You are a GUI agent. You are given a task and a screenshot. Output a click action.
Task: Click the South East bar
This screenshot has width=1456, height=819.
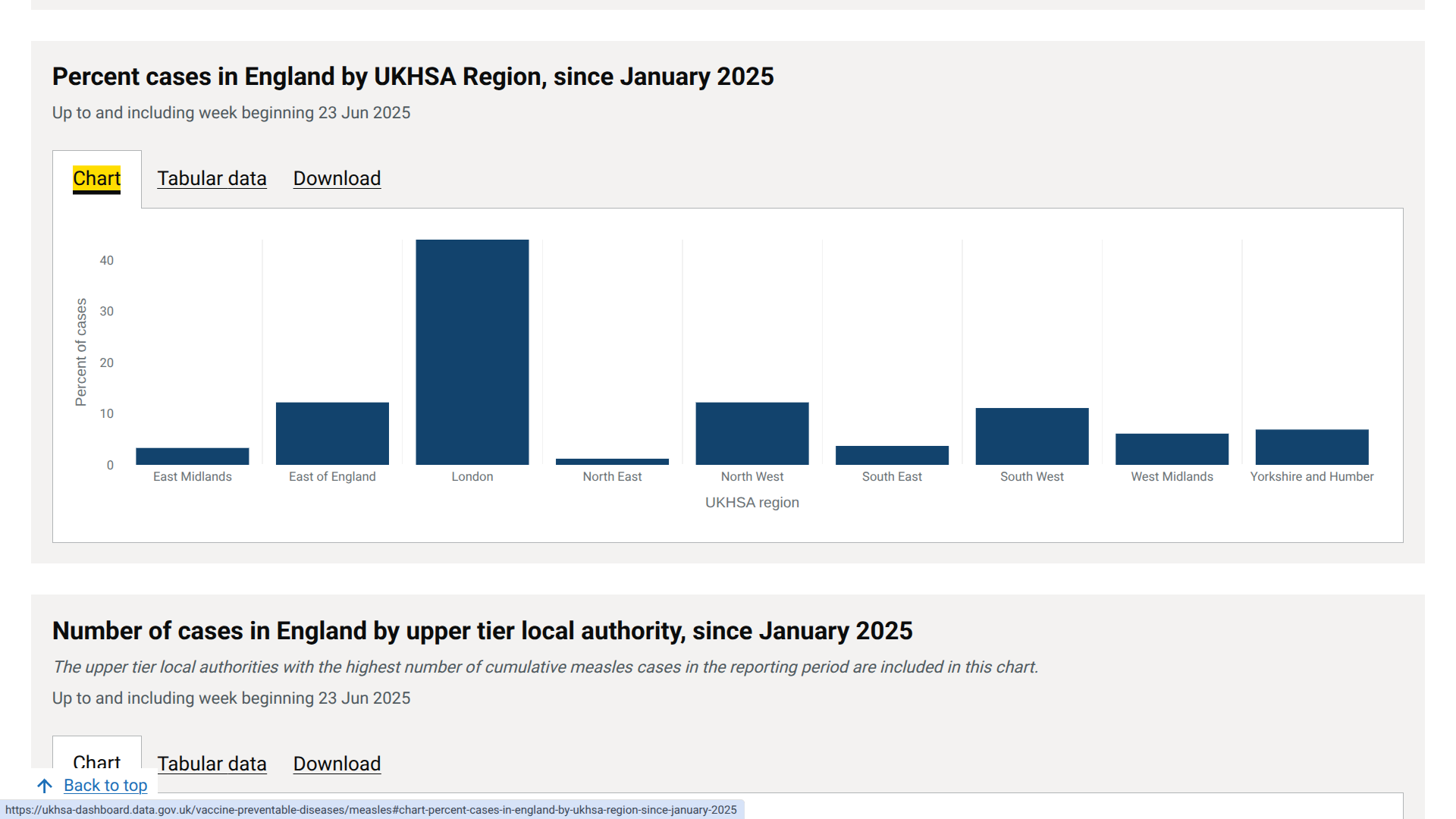tap(892, 456)
